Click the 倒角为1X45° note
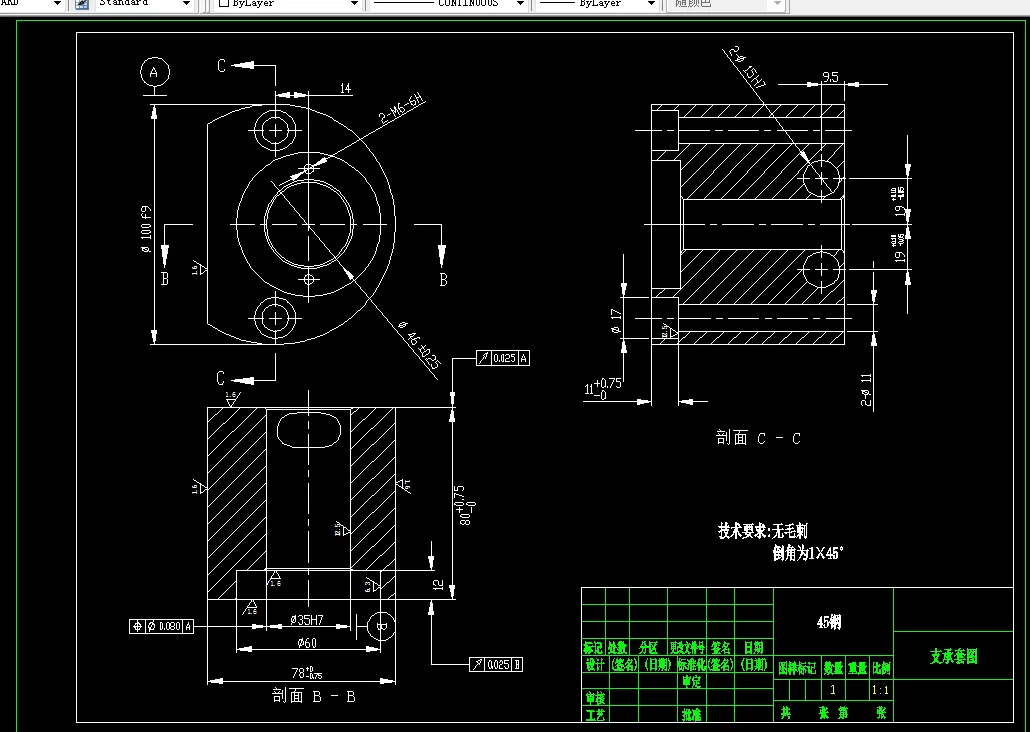Screen dimensions: 1030x732 (807, 553)
